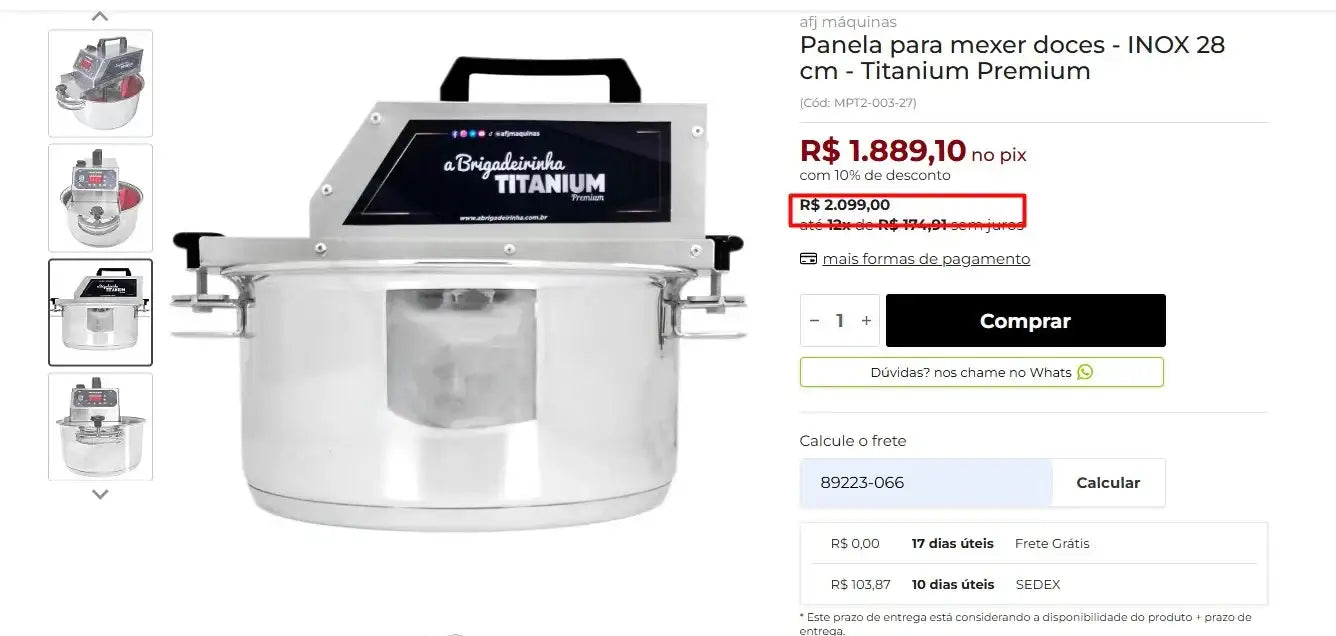Open 'Dúvidas? nos chame no Whats' button
Viewport: 1336px width, 636px height.
click(x=982, y=372)
